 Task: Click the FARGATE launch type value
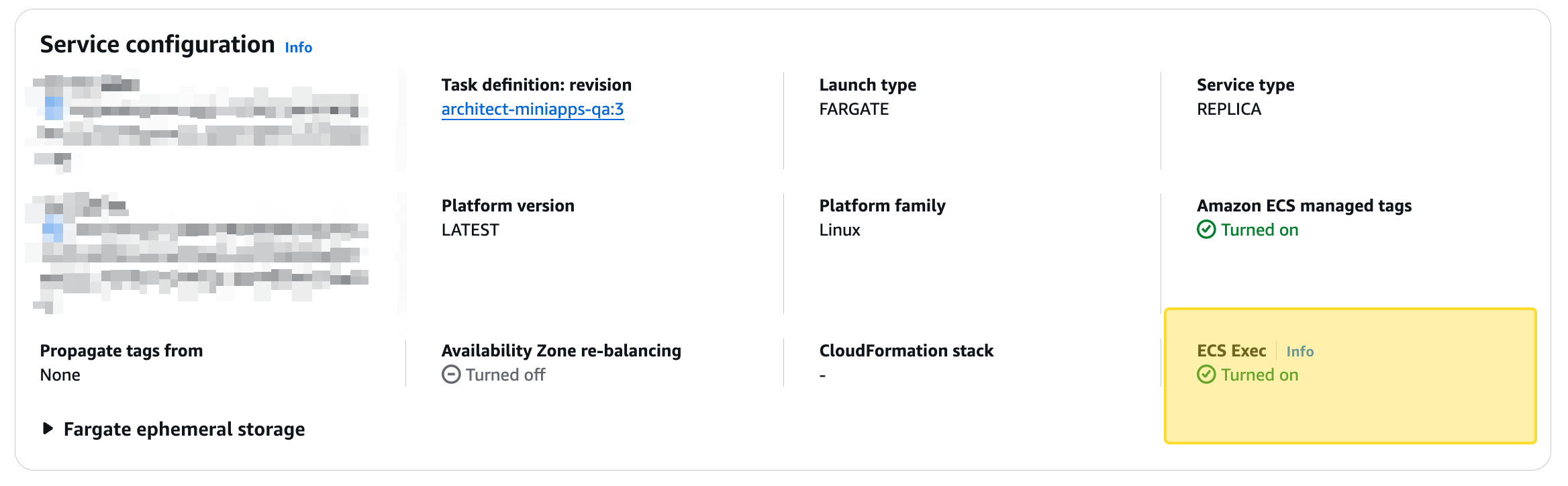coord(854,109)
